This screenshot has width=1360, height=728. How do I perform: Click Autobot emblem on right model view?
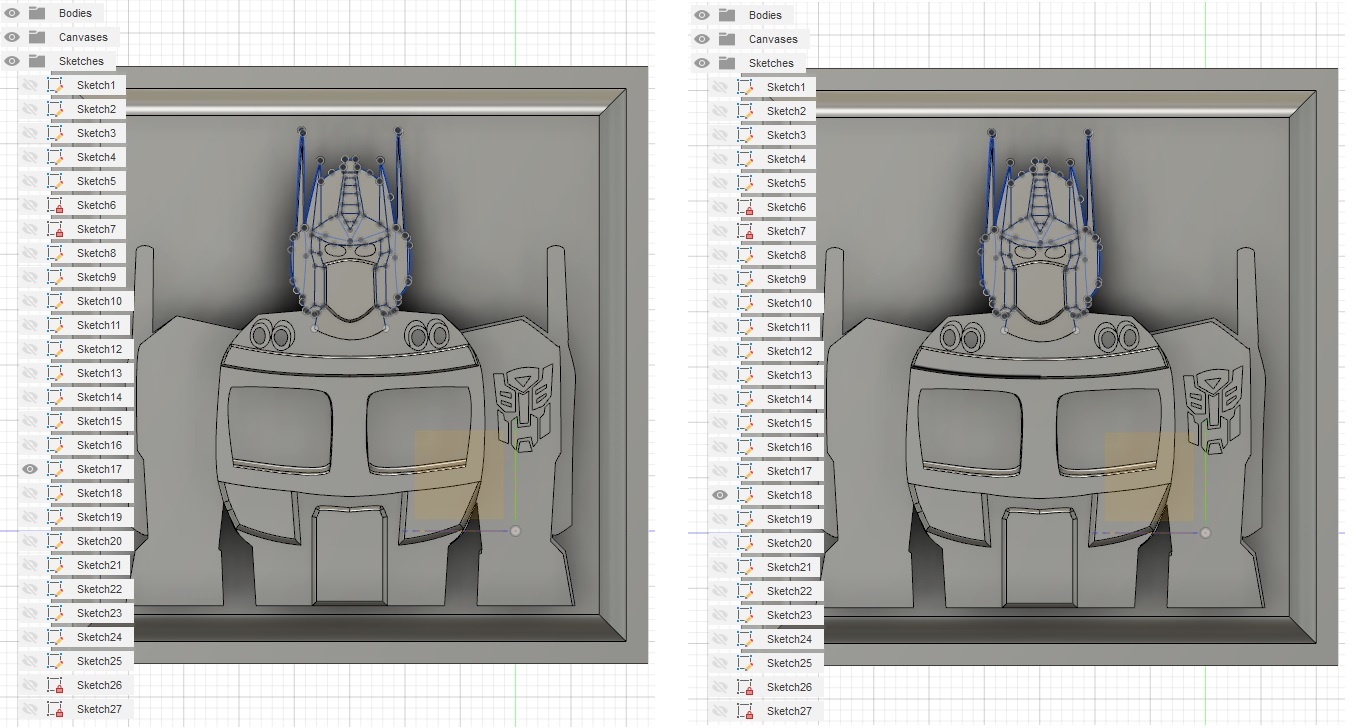(1213, 410)
